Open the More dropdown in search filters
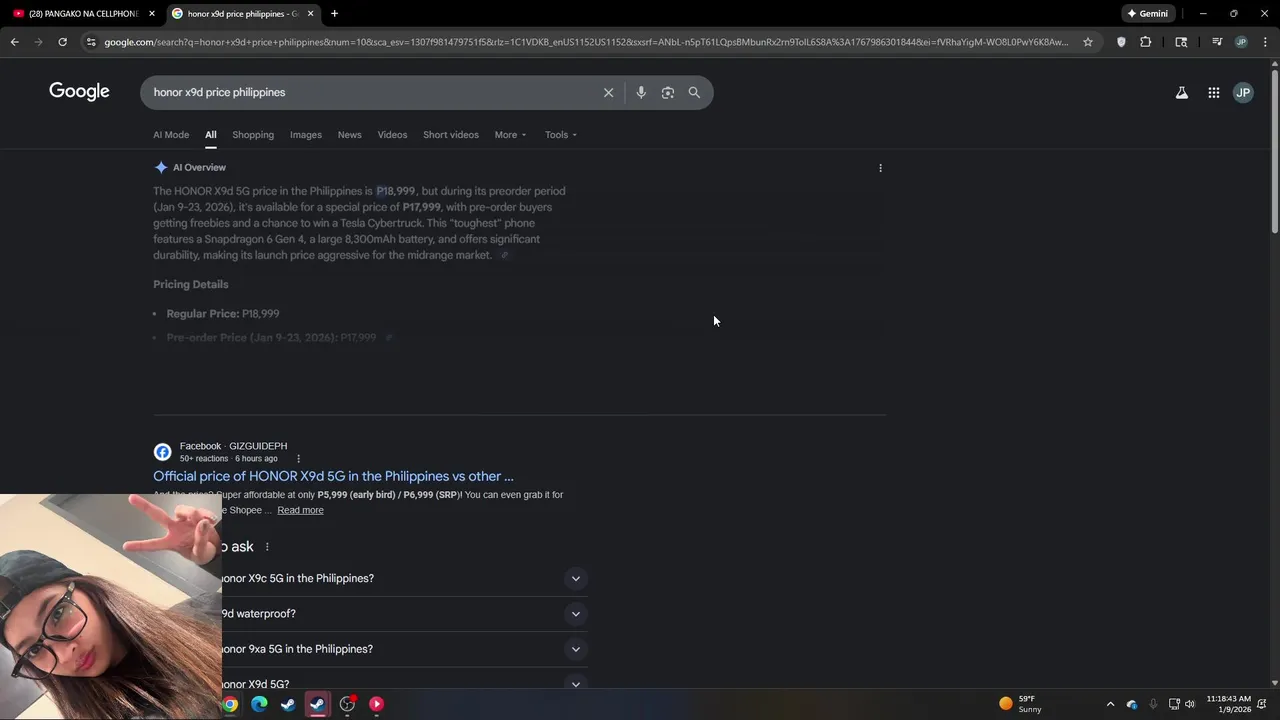Screen dimensions: 1280x720 510,135
